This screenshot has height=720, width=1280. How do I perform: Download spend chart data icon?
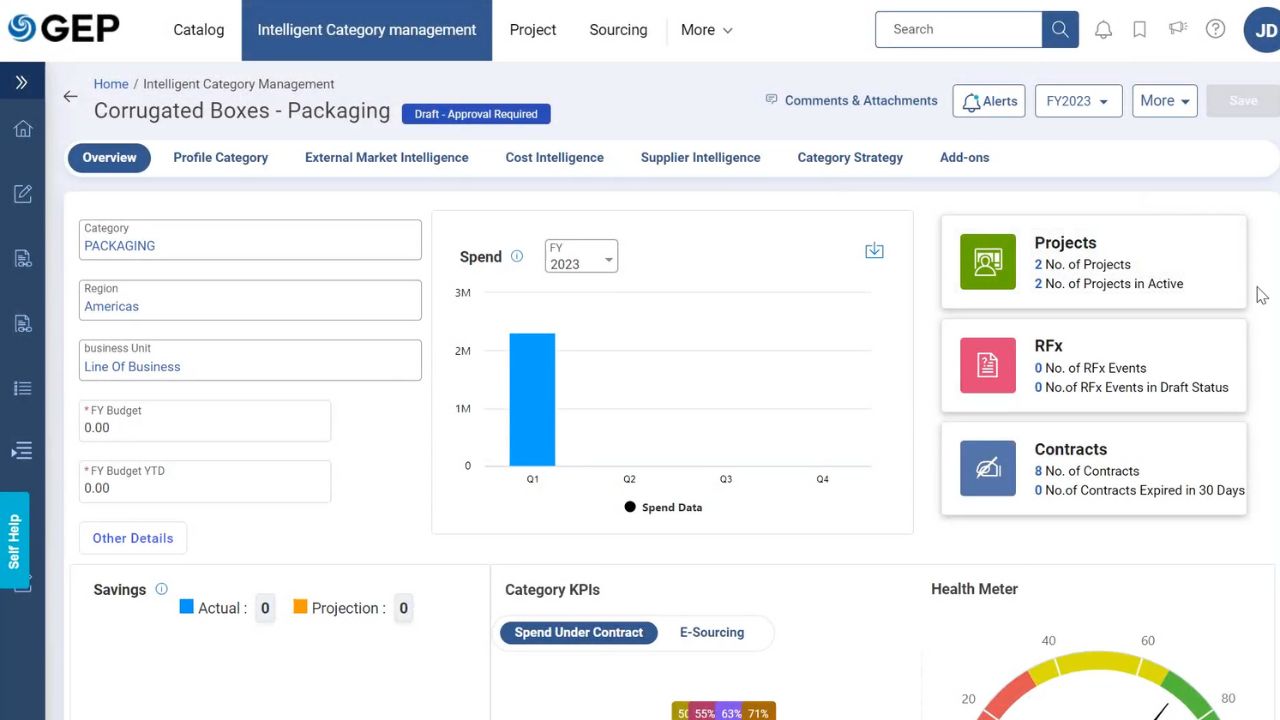874,251
